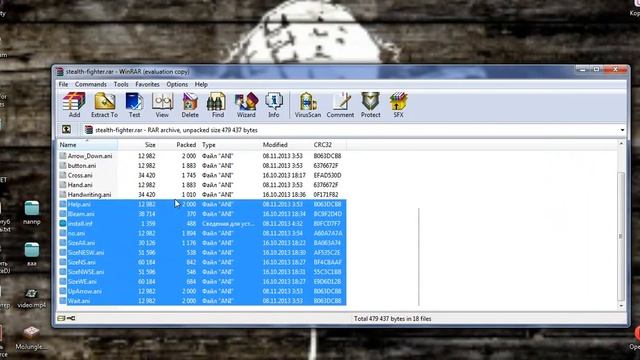Click the SFX toolbar icon

coord(398,104)
